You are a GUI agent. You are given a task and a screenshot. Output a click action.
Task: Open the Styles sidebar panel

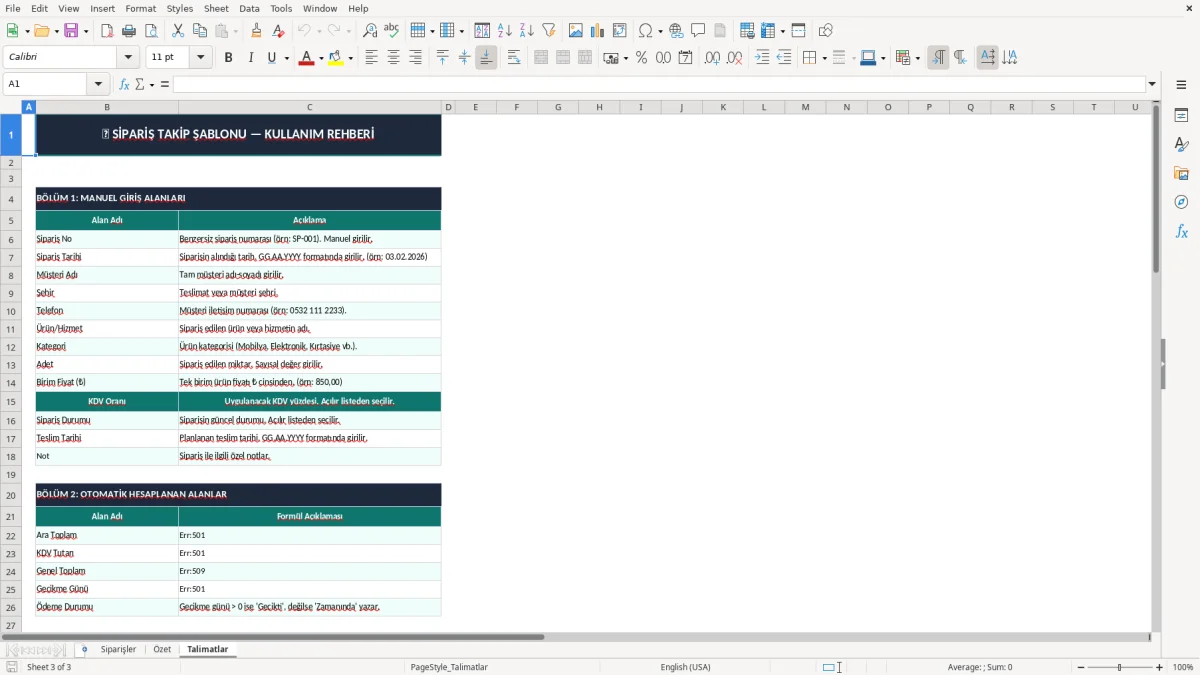(1181, 144)
